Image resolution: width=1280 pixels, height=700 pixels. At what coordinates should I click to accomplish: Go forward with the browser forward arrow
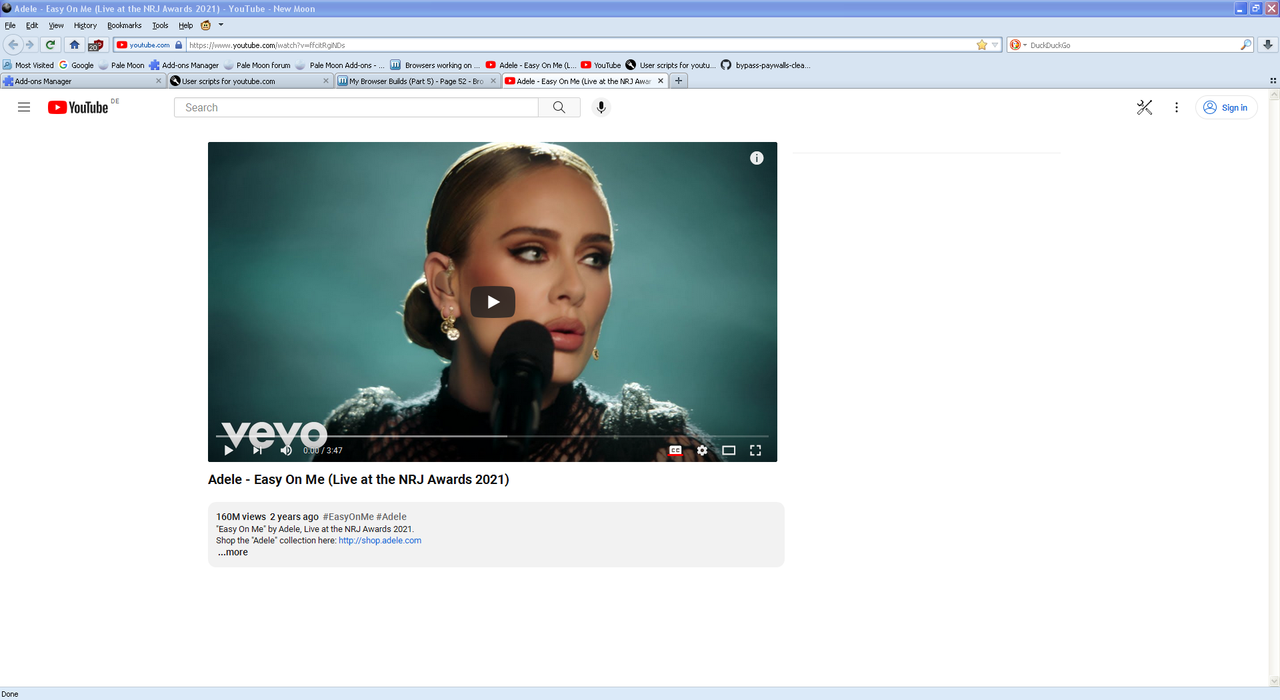[x=30, y=45]
